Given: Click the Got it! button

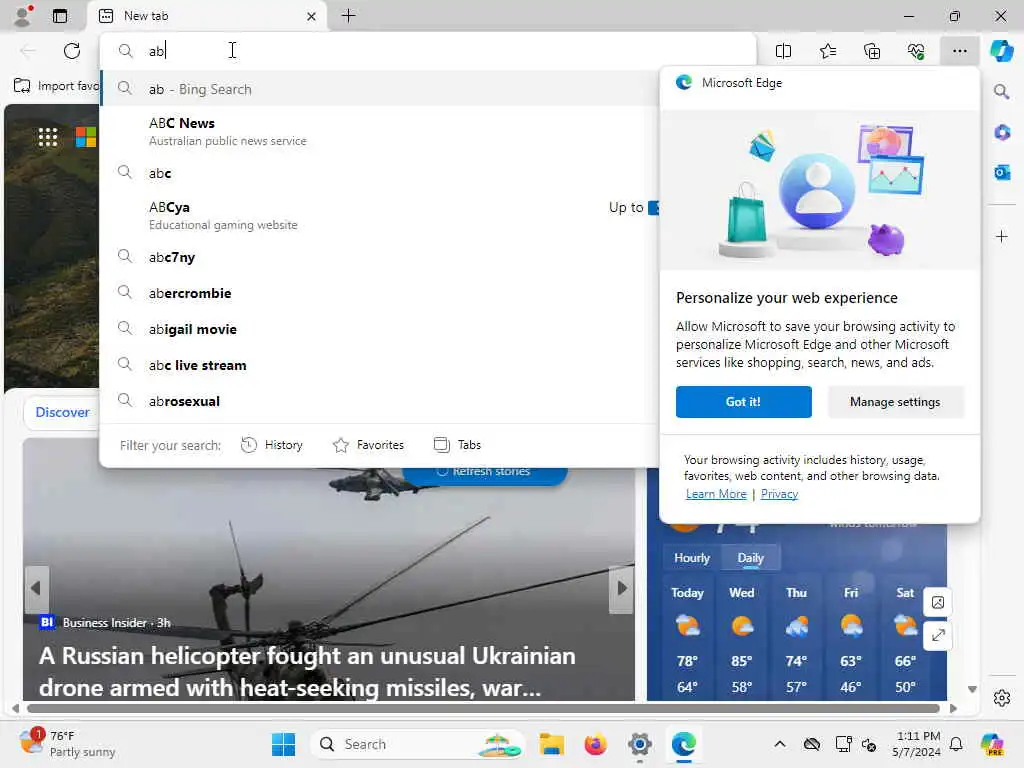Looking at the screenshot, I should 743,402.
